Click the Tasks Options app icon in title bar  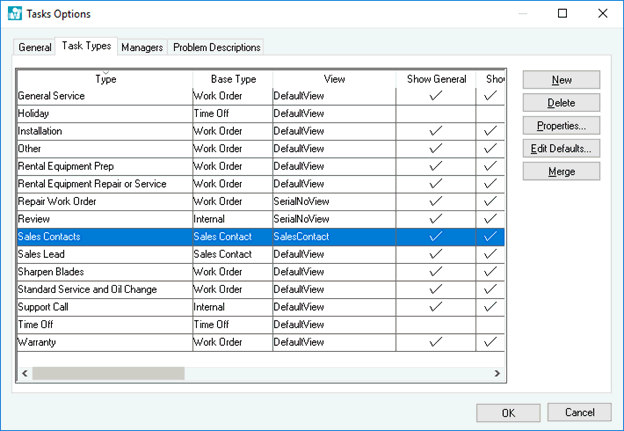(15, 14)
